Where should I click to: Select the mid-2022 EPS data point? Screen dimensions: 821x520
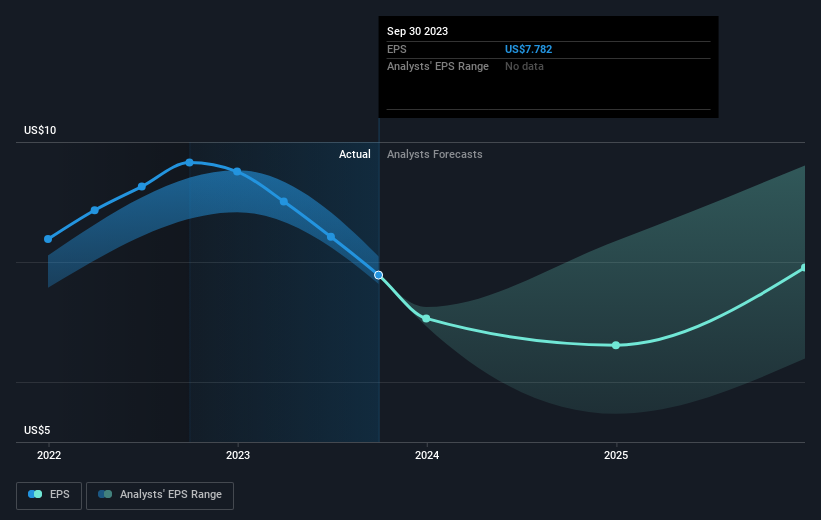pos(142,186)
